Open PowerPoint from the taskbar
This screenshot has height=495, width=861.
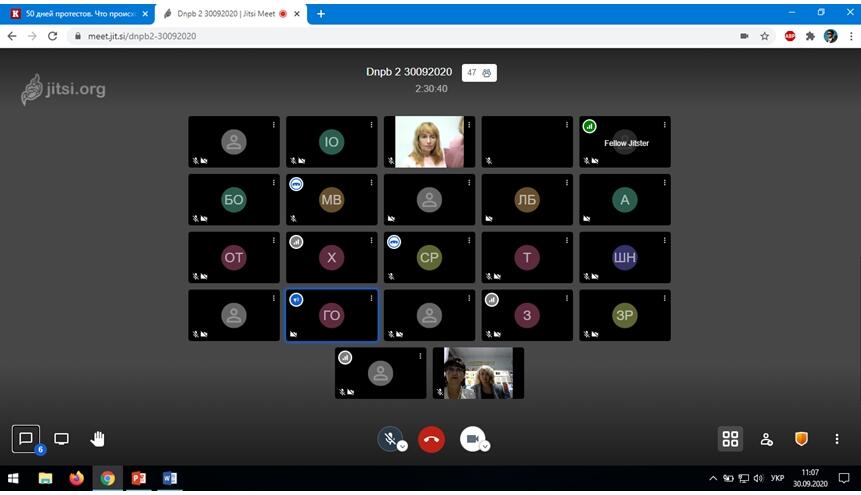(x=139, y=478)
